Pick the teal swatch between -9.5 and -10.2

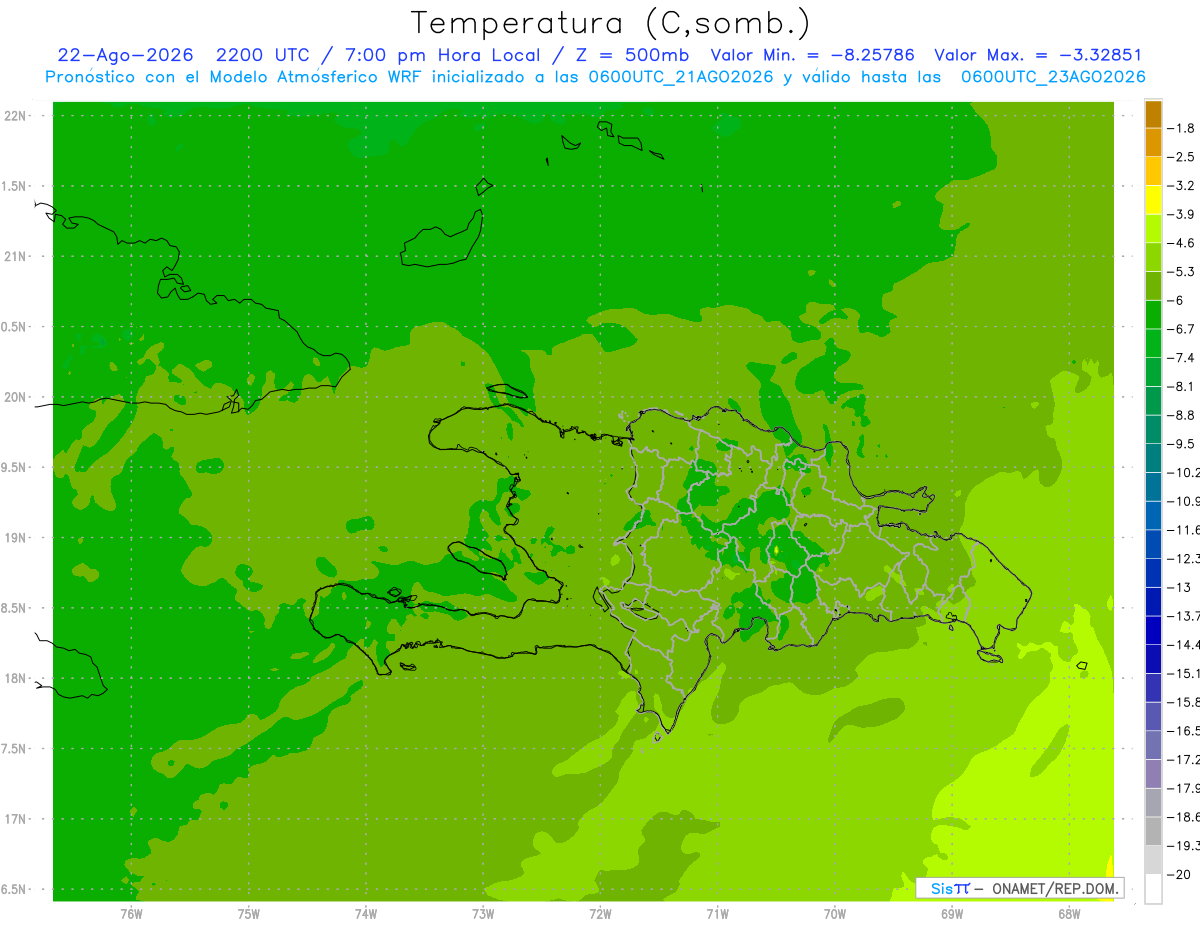(x=1153, y=458)
